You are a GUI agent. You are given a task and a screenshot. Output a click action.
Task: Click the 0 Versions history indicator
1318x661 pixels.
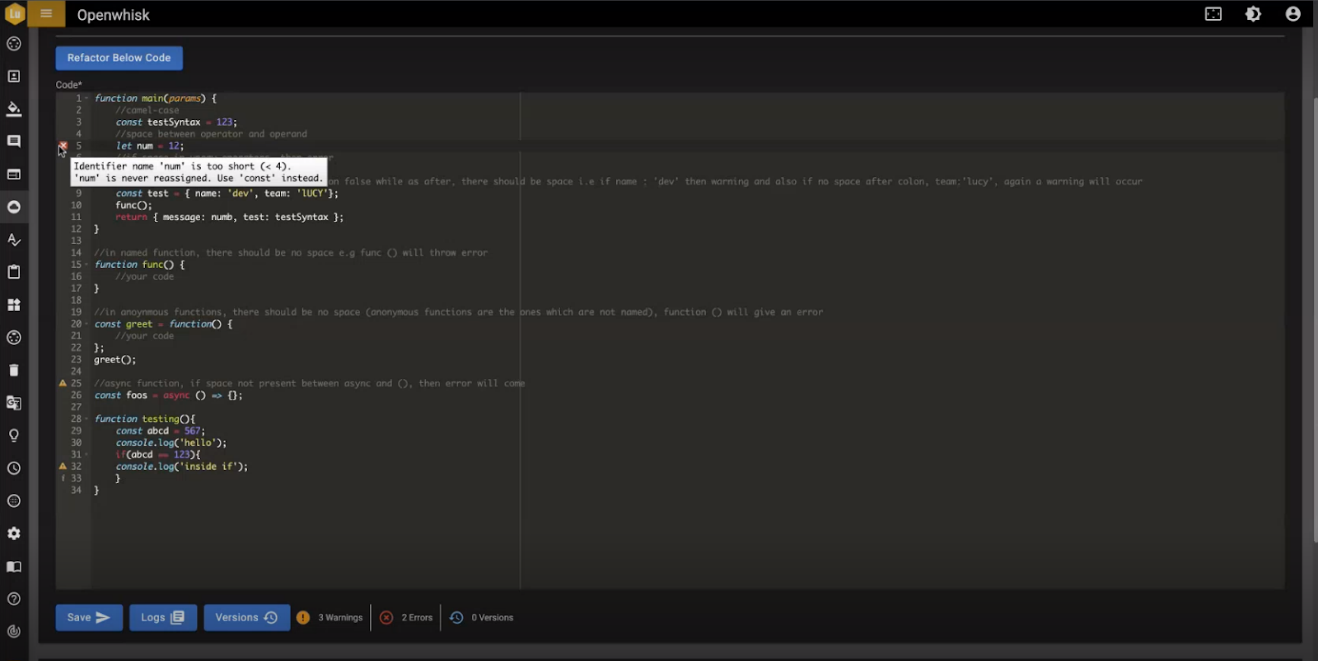point(481,617)
